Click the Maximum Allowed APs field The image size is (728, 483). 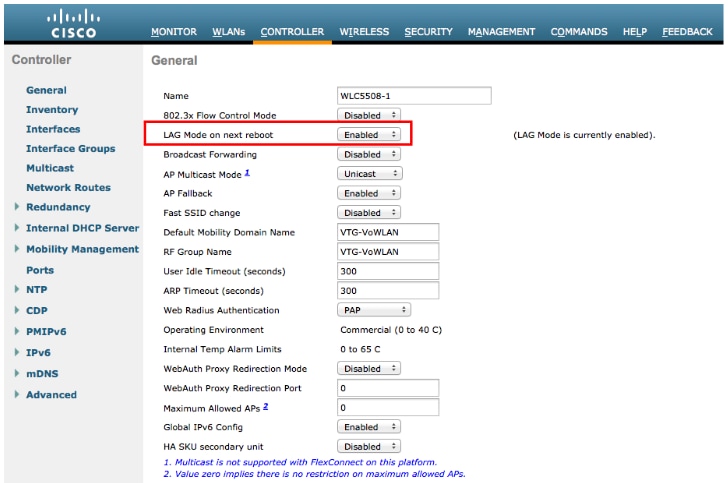[388, 408]
